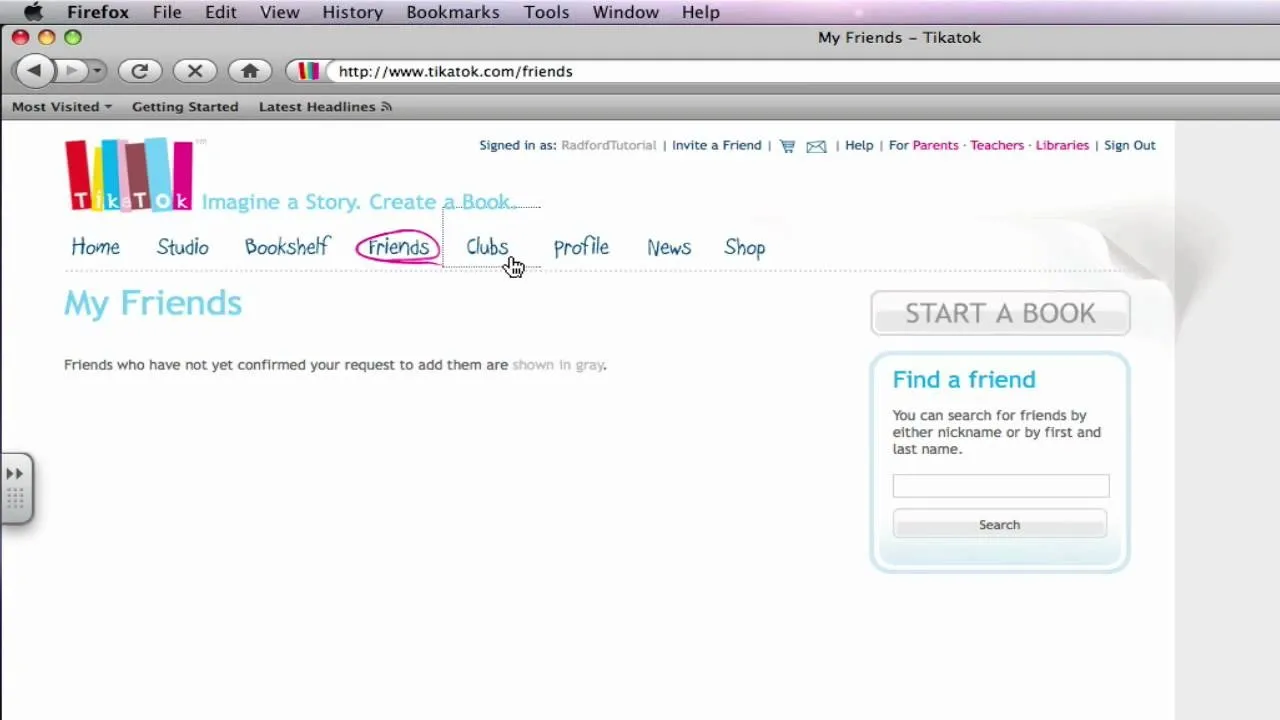This screenshot has height=720, width=1280.
Task: Click Invite a Friend link
Action: pyautogui.click(x=716, y=145)
